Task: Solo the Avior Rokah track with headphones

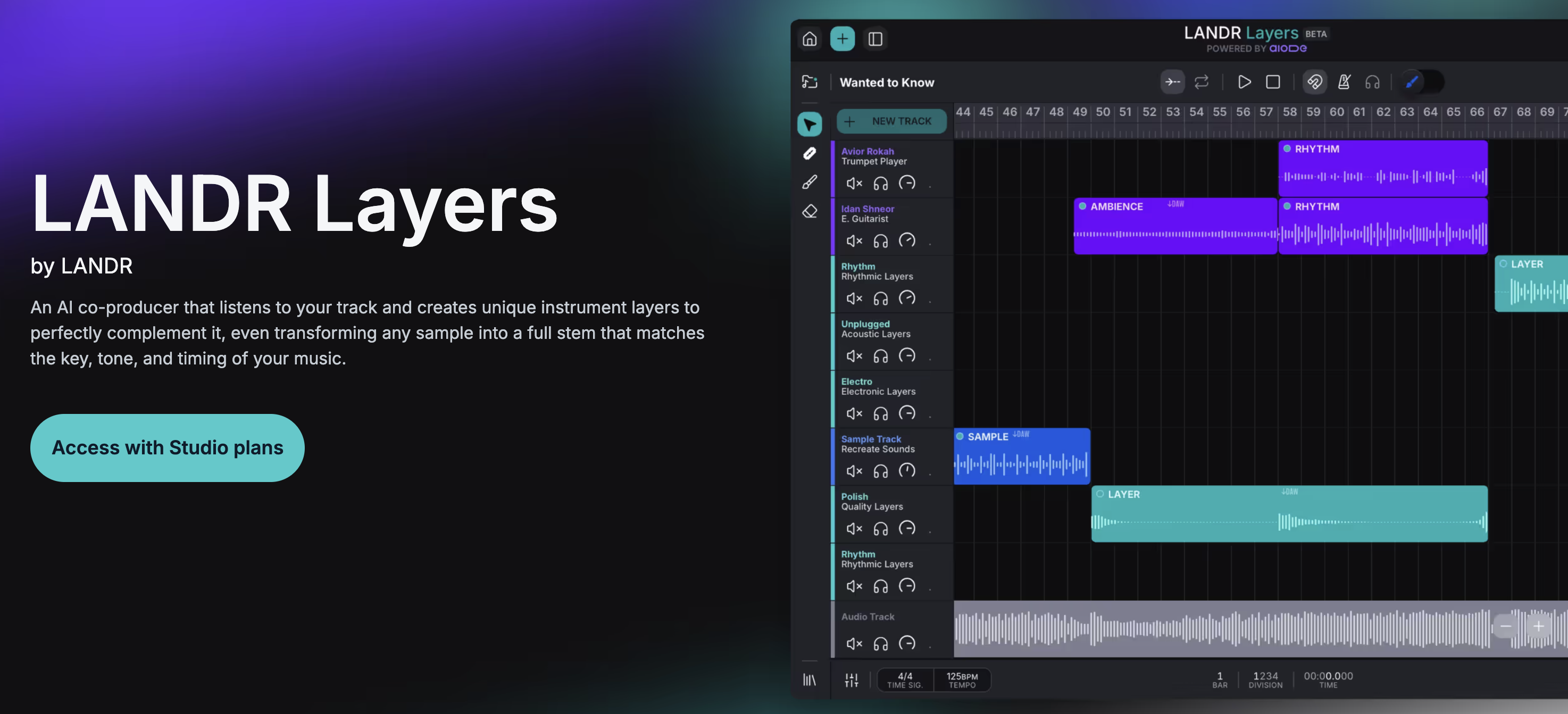Action: [x=881, y=183]
